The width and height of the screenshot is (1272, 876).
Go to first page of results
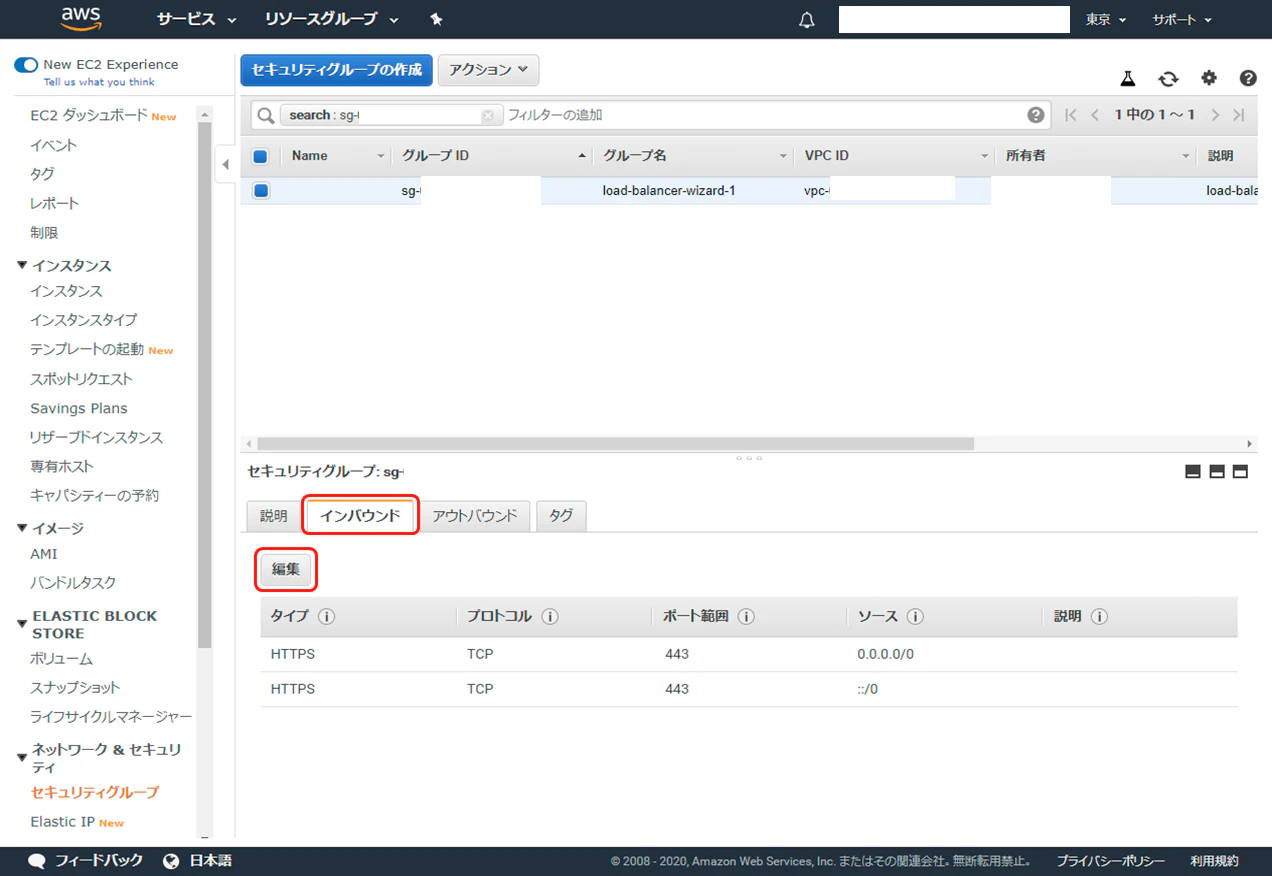pyautogui.click(x=1071, y=115)
